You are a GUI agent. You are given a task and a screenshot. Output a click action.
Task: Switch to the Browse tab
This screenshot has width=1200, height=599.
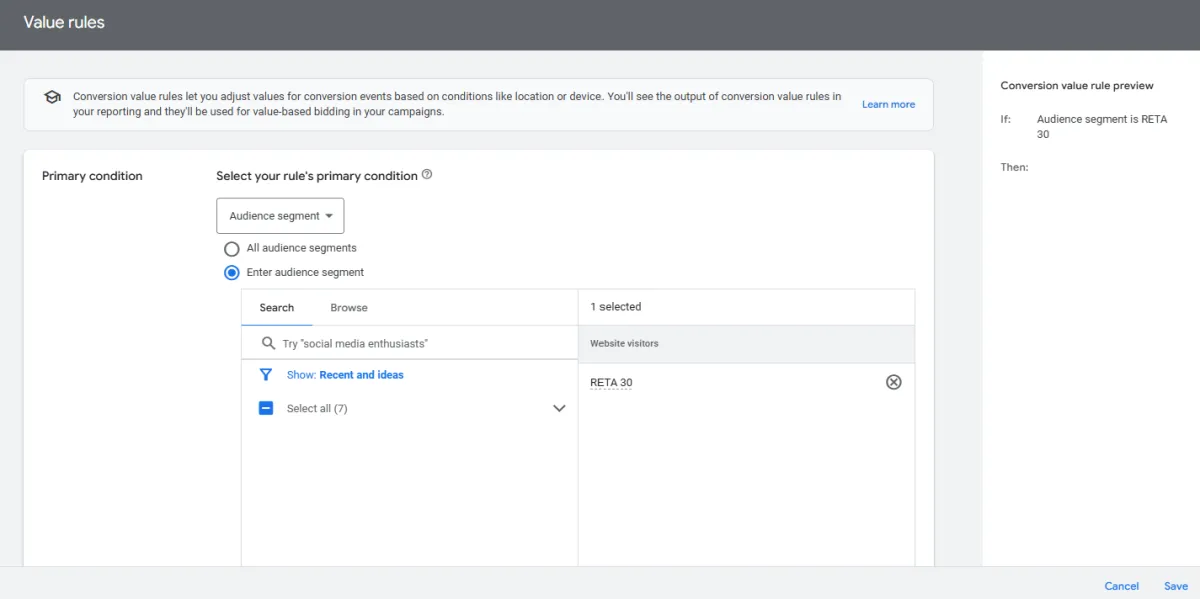click(x=349, y=308)
